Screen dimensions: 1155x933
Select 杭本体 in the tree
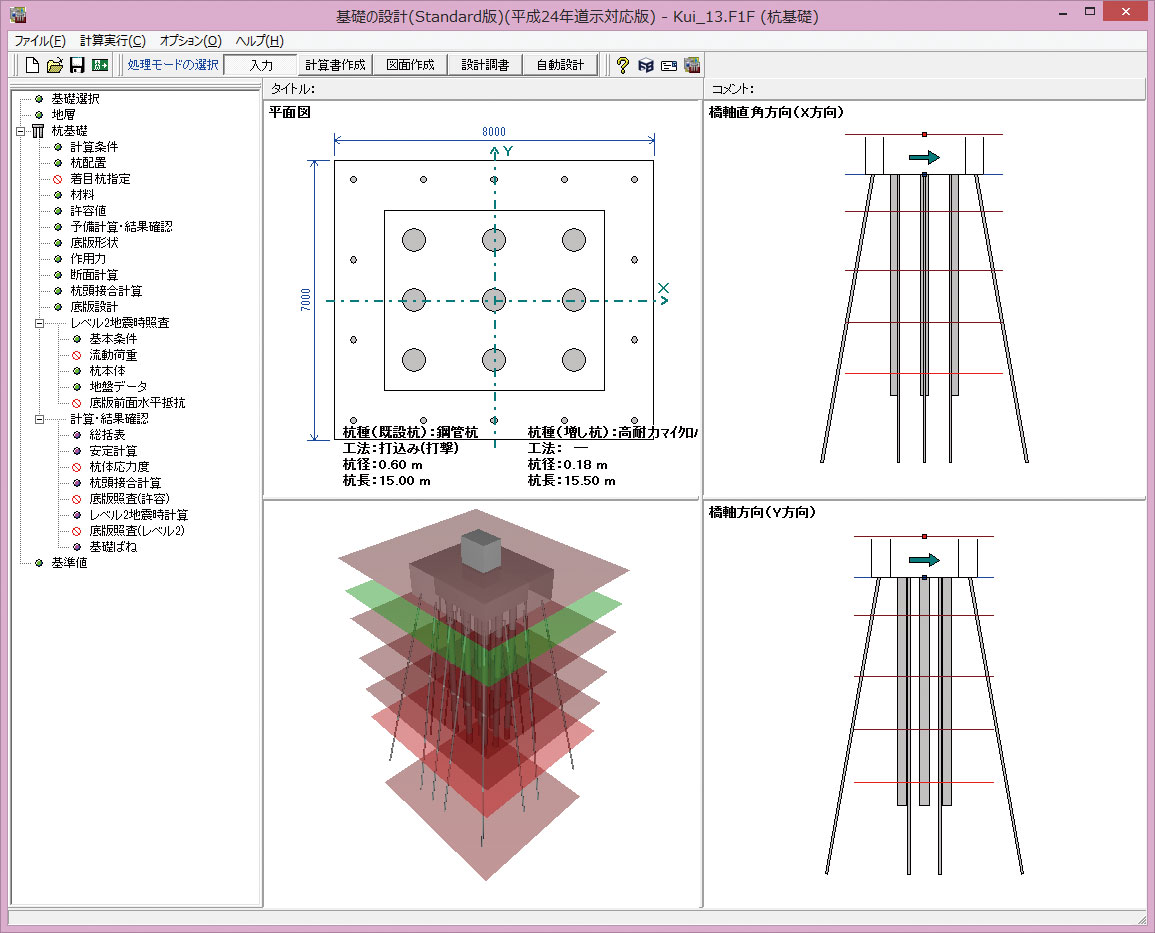pyautogui.click(x=108, y=371)
